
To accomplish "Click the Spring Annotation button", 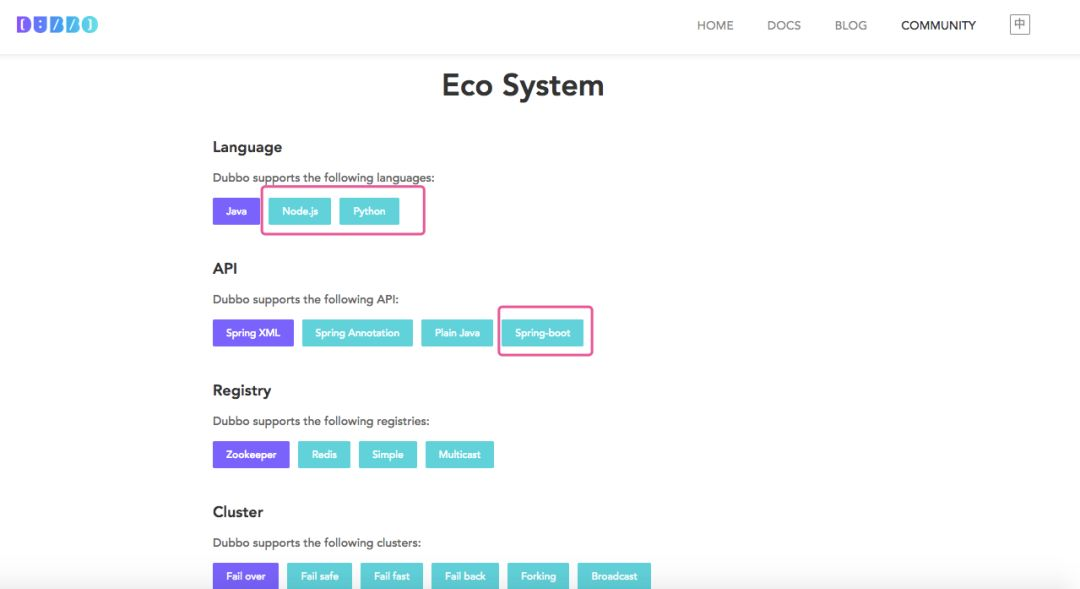I will click(x=357, y=333).
